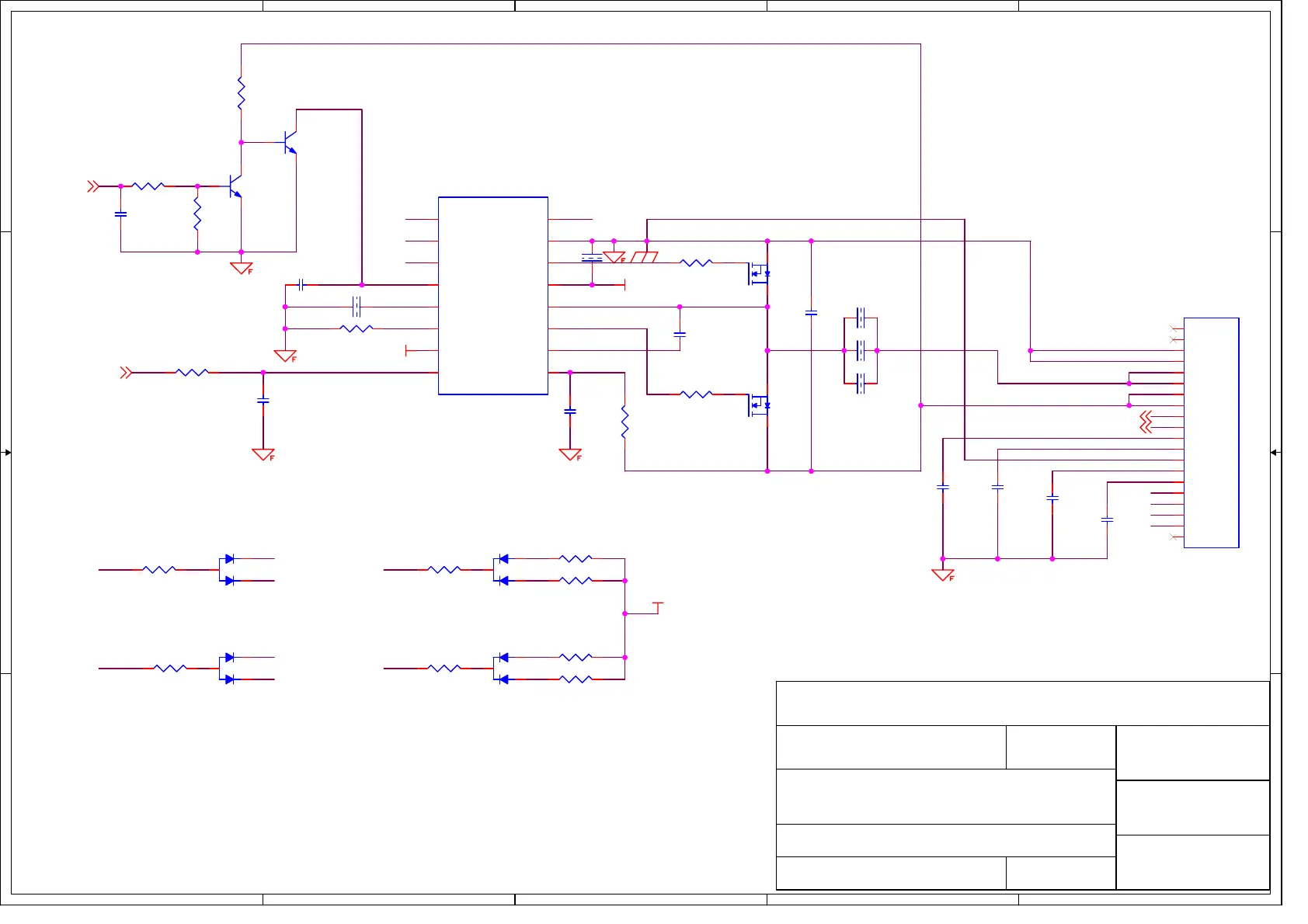Image resolution: width=1308 pixels, height=924 pixels.
Task: Click the lower NPN transistor symbol
Action: 235,186
